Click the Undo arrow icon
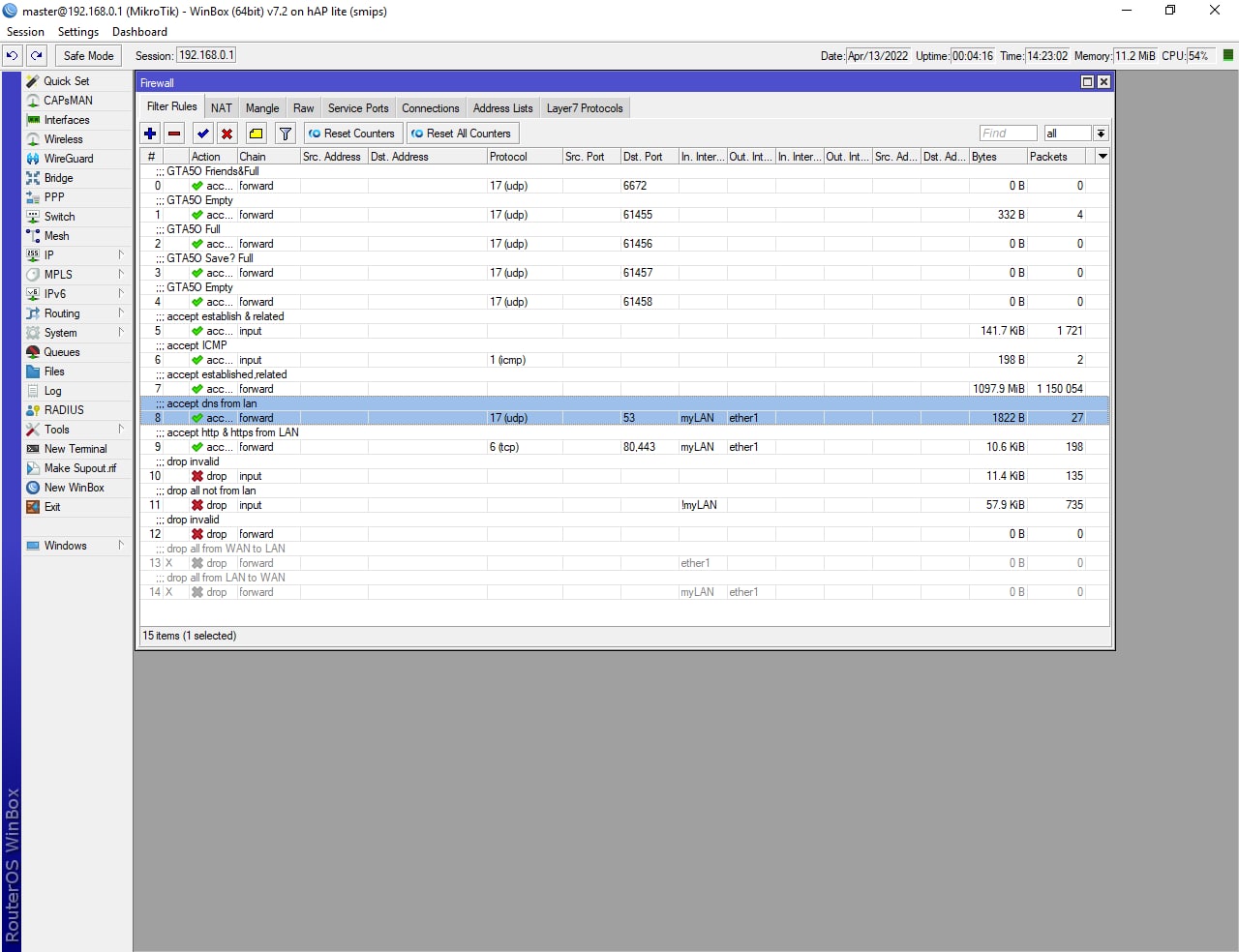 coord(13,56)
